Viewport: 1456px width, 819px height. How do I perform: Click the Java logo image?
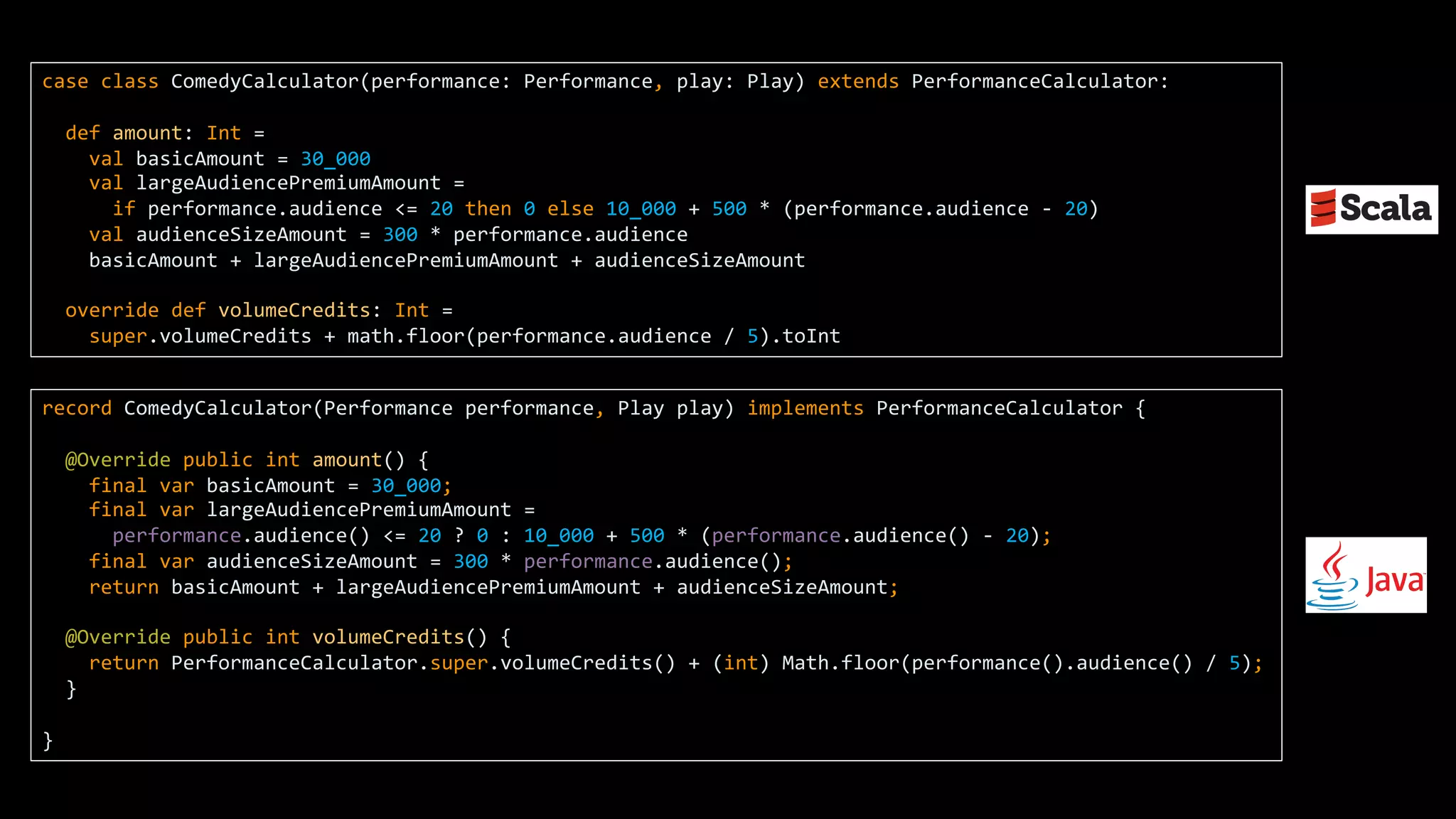click(x=1366, y=575)
